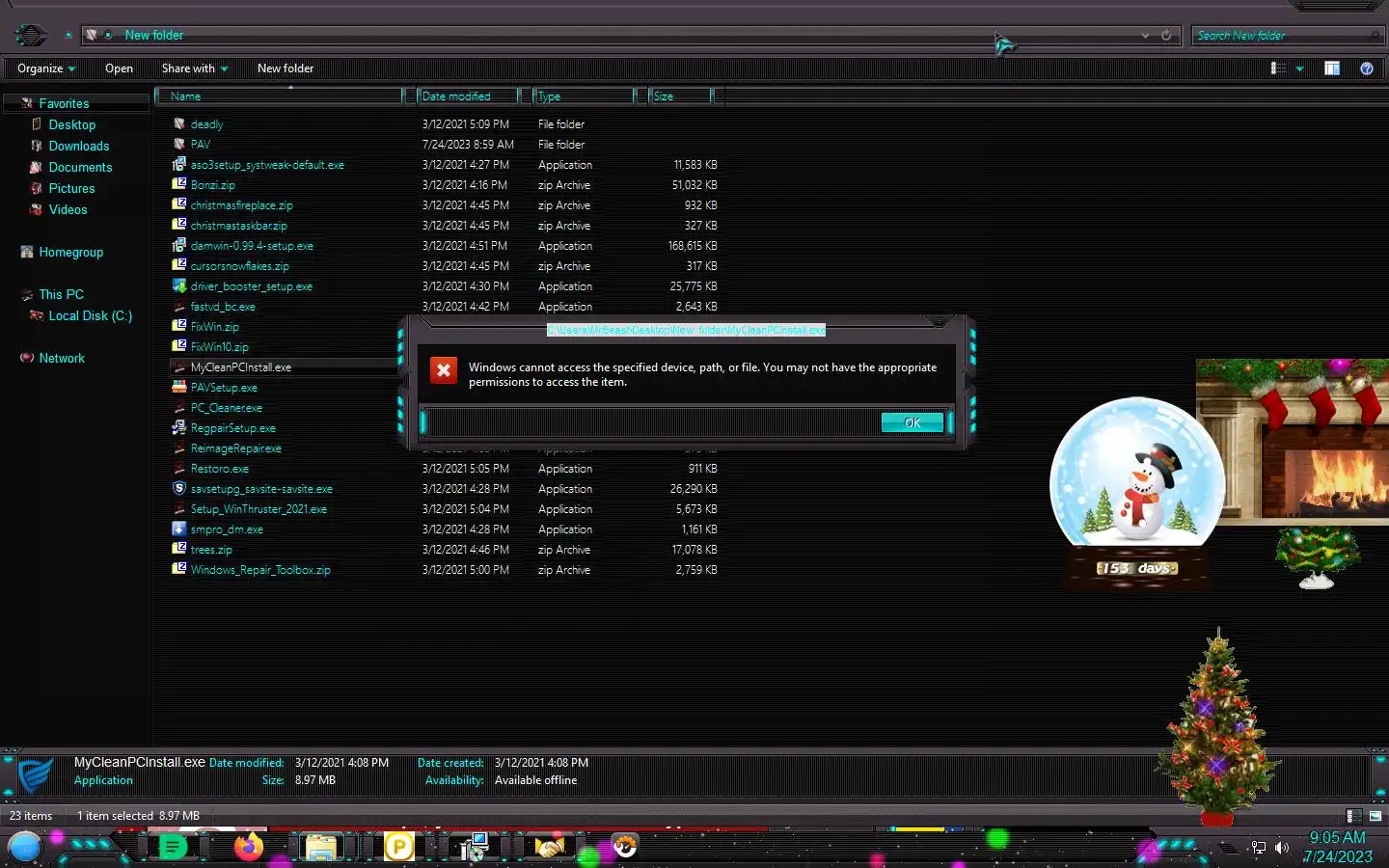Open the Help question mark icon
This screenshot has height=868, width=1389.
click(x=1366, y=68)
